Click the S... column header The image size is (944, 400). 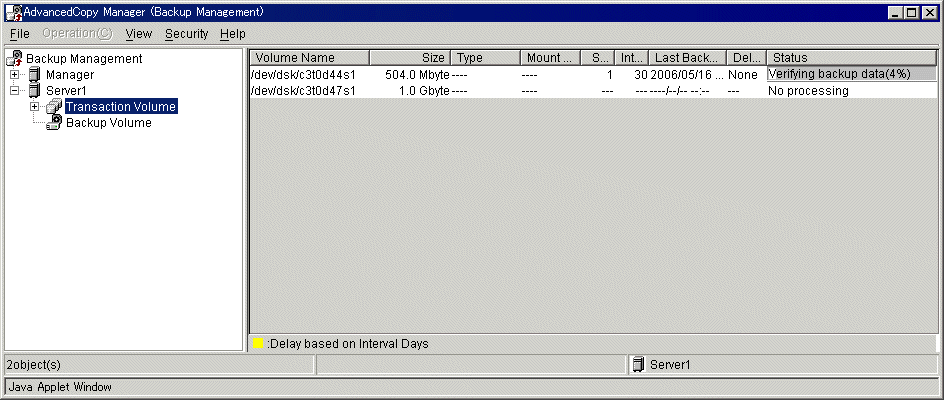tap(597, 58)
